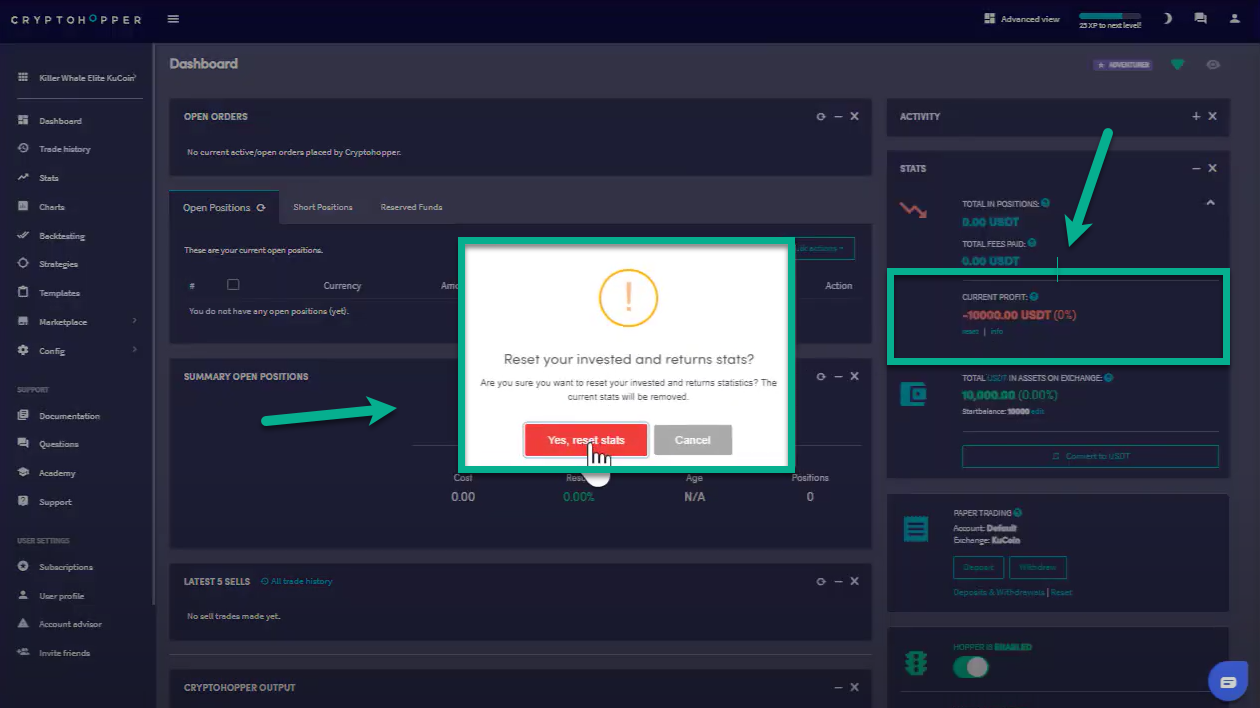Screen dimensions: 1260x708
Task: Expand the Config sidebar submenu
Action: [x=134, y=351]
